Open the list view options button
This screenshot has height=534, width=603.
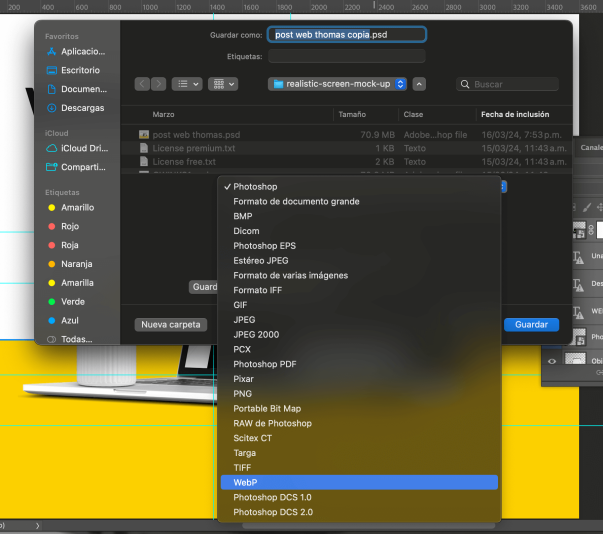186,84
